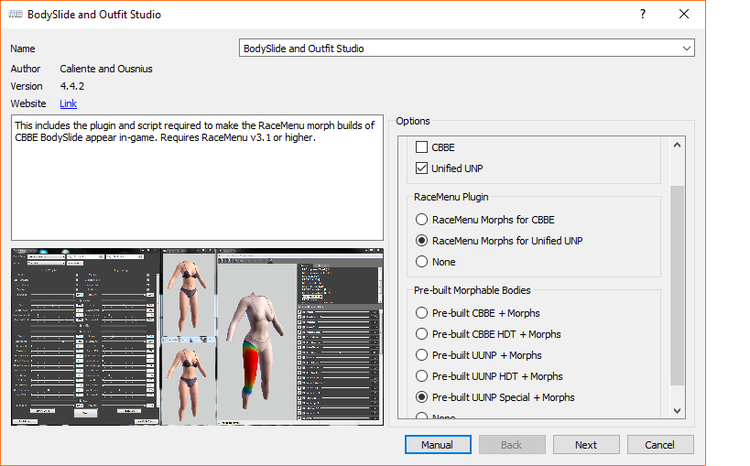The height and width of the screenshot is (466, 750).
Task: Select Pre-built UUNP Special + Morphs
Action: tap(421, 397)
